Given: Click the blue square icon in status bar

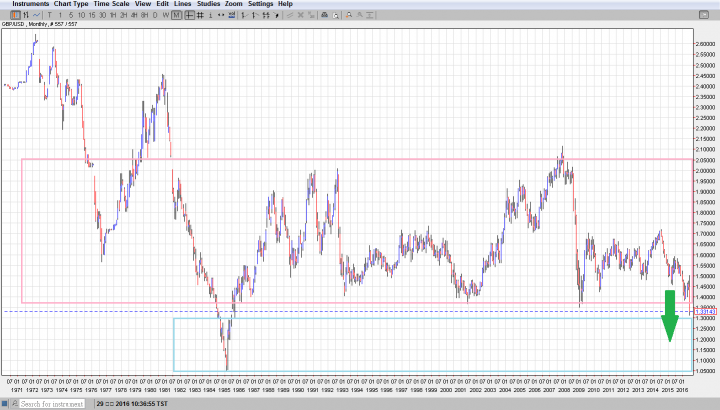Looking at the screenshot, I should [x=5, y=404].
